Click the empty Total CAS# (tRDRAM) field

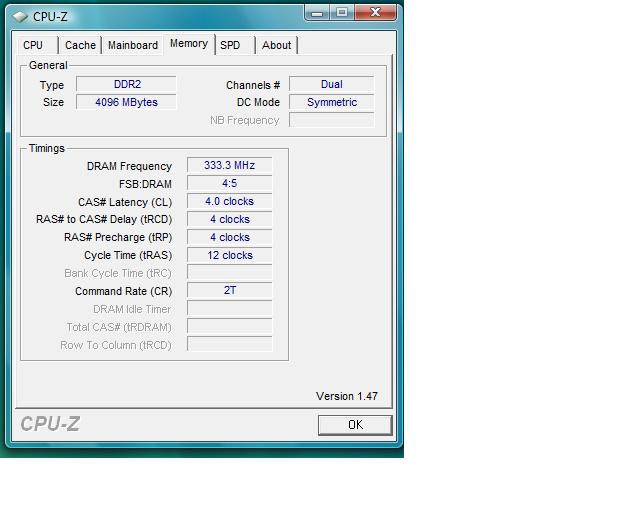click(229, 326)
